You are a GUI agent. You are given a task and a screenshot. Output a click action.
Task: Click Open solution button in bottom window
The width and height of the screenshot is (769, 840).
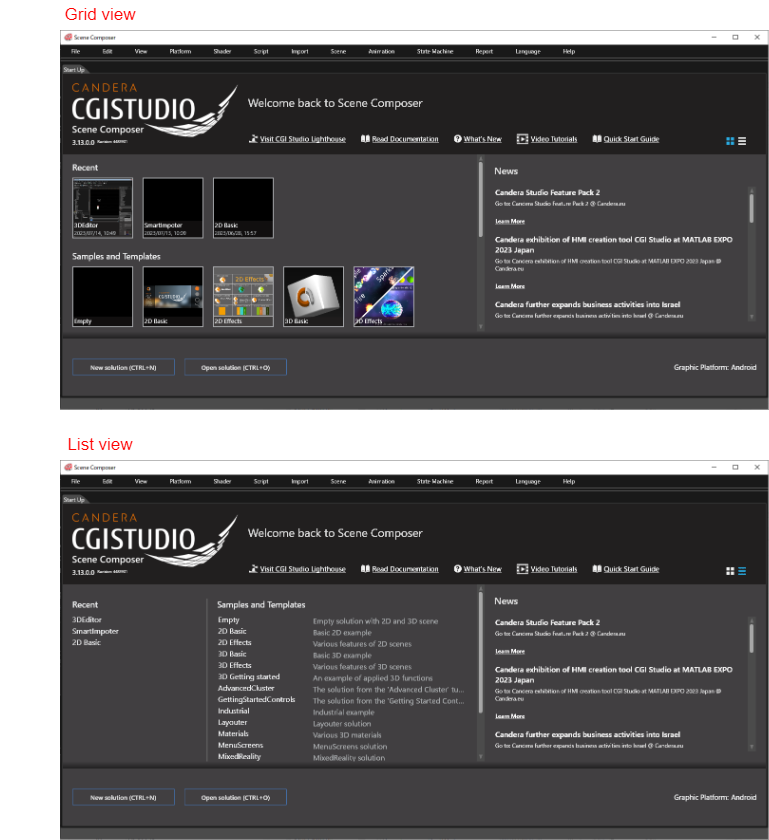235,797
